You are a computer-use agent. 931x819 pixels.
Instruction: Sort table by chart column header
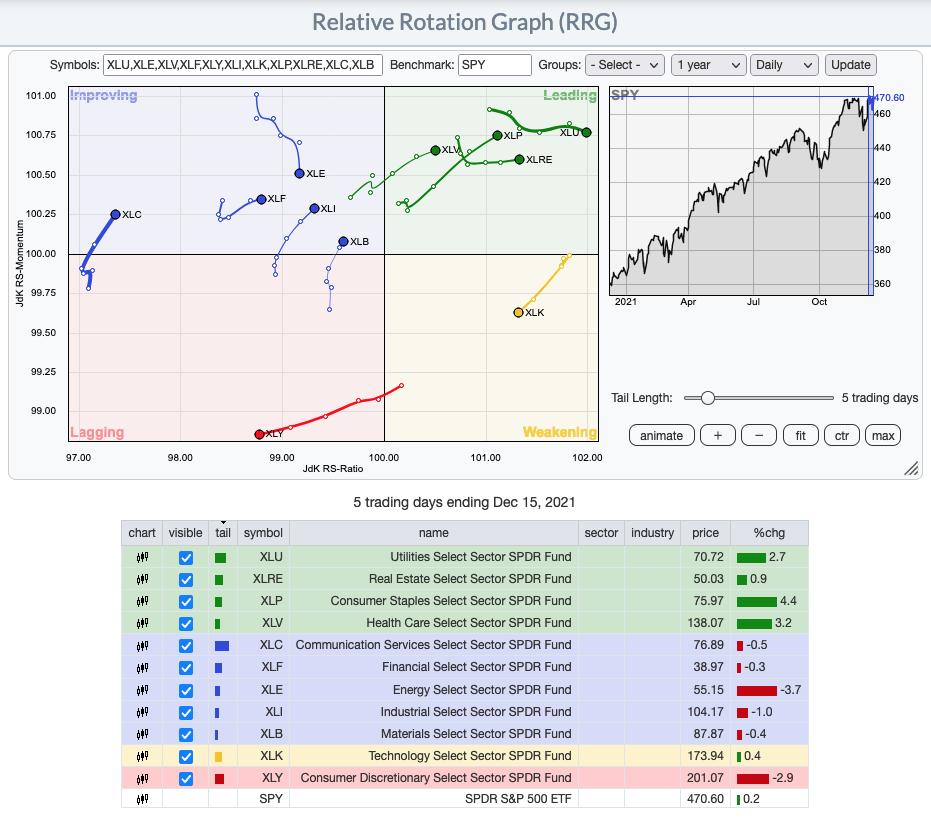tap(142, 533)
